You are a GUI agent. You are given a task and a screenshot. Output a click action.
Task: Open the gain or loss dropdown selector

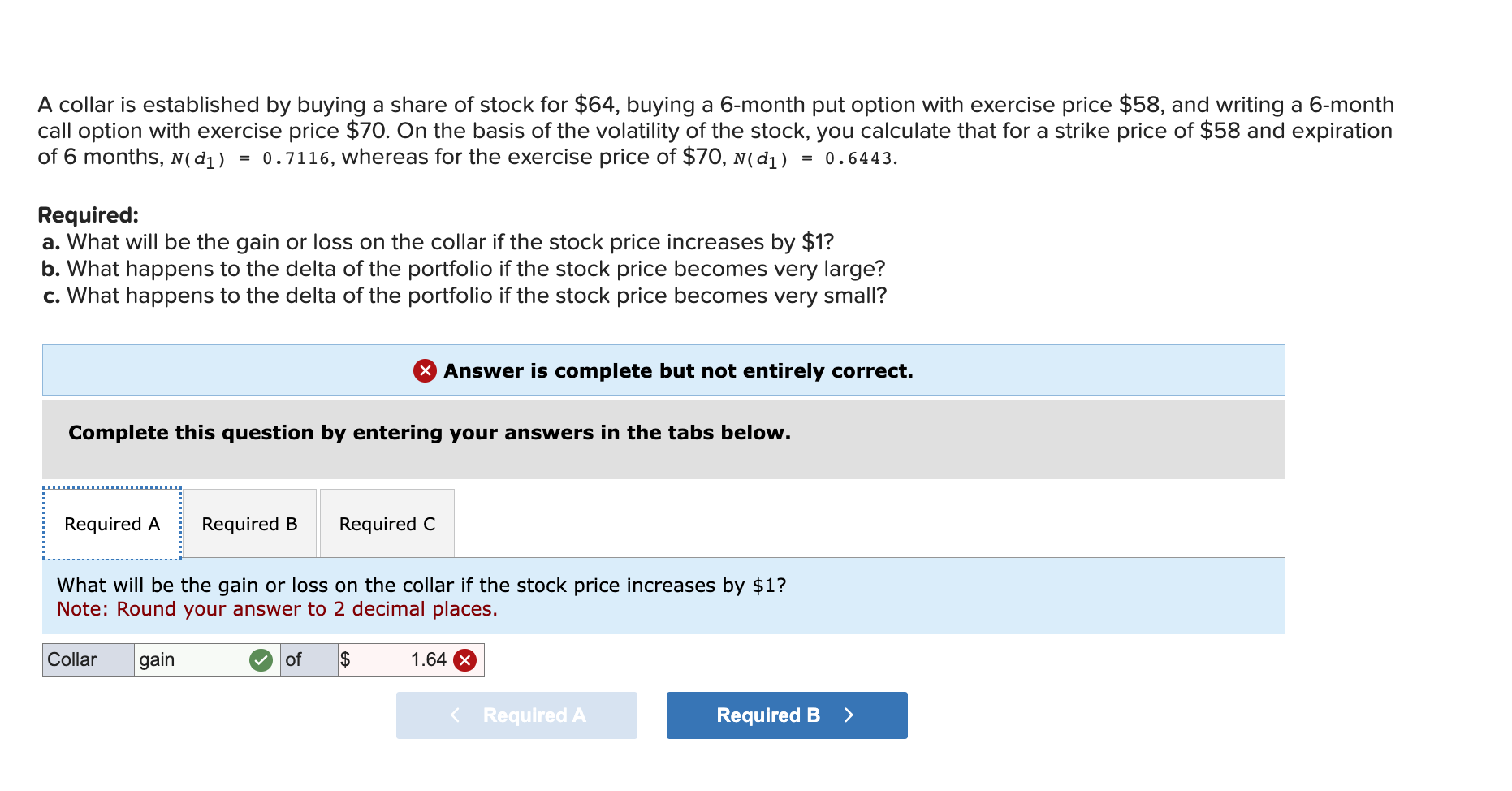[x=195, y=660]
